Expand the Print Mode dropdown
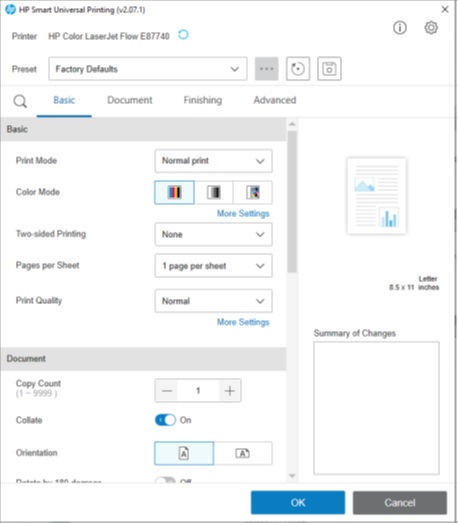Viewport: 458px width, 523px height. (213, 161)
